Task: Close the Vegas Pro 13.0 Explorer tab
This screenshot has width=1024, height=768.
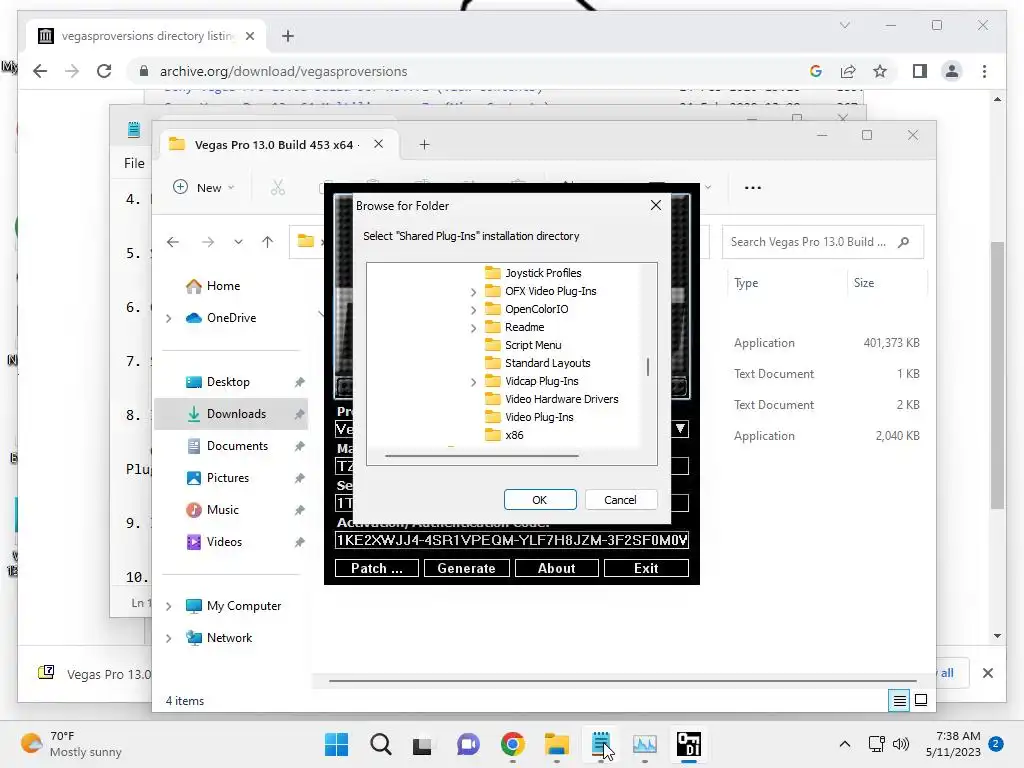Action: [x=378, y=144]
